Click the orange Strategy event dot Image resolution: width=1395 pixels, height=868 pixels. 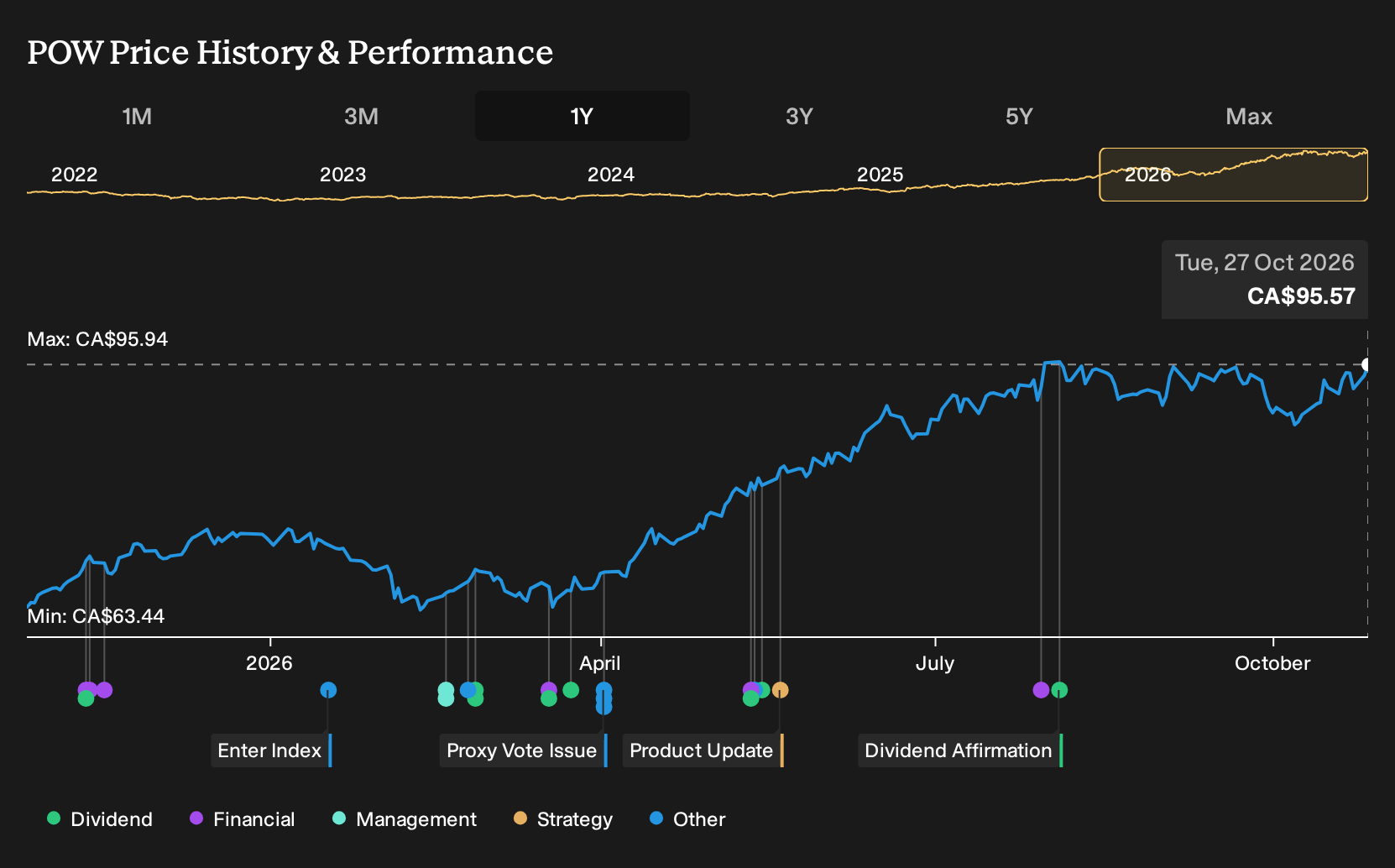pos(781,690)
